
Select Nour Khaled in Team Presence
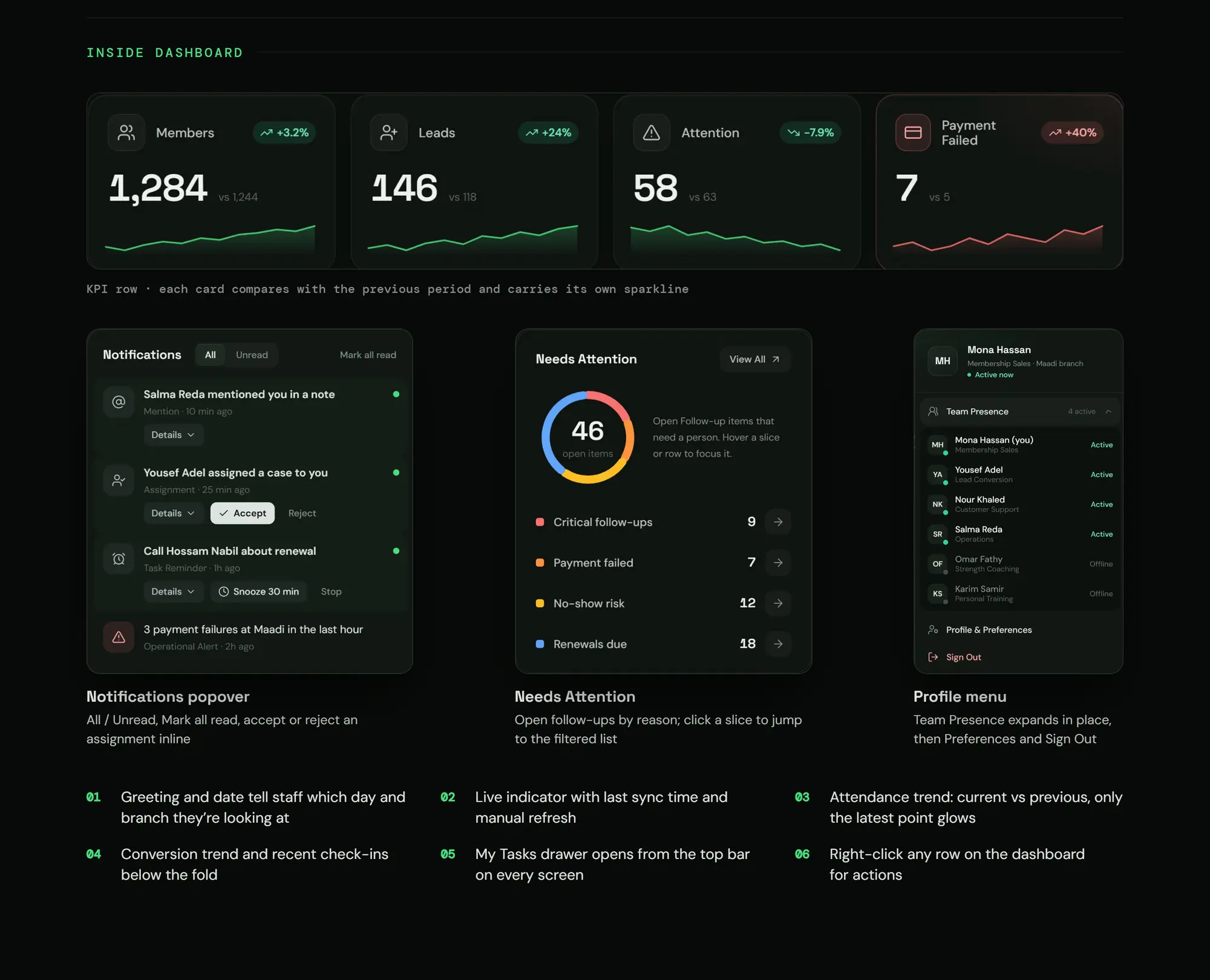[1019, 504]
